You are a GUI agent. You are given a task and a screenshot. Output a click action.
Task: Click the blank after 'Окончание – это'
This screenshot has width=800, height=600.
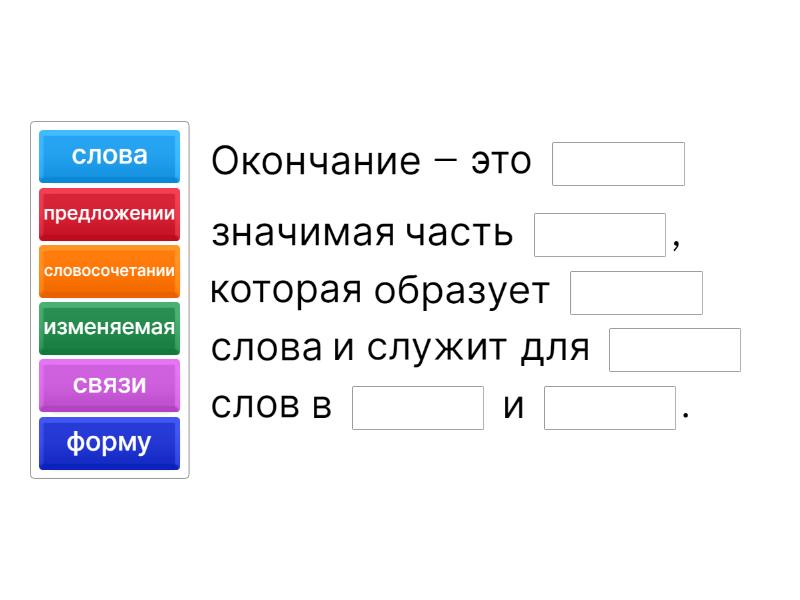tap(618, 164)
